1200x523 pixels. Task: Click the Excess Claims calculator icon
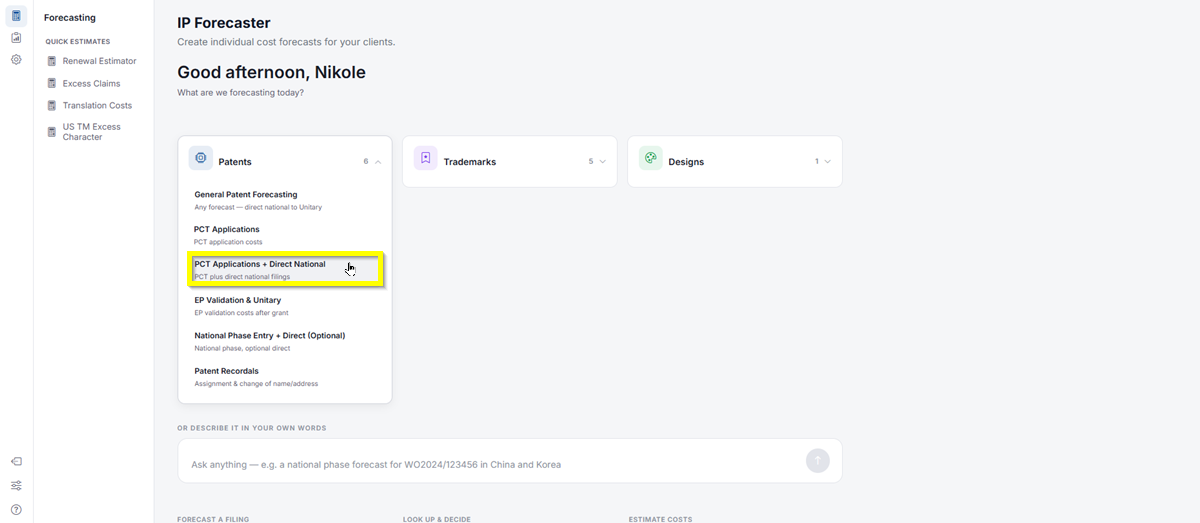[52, 83]
